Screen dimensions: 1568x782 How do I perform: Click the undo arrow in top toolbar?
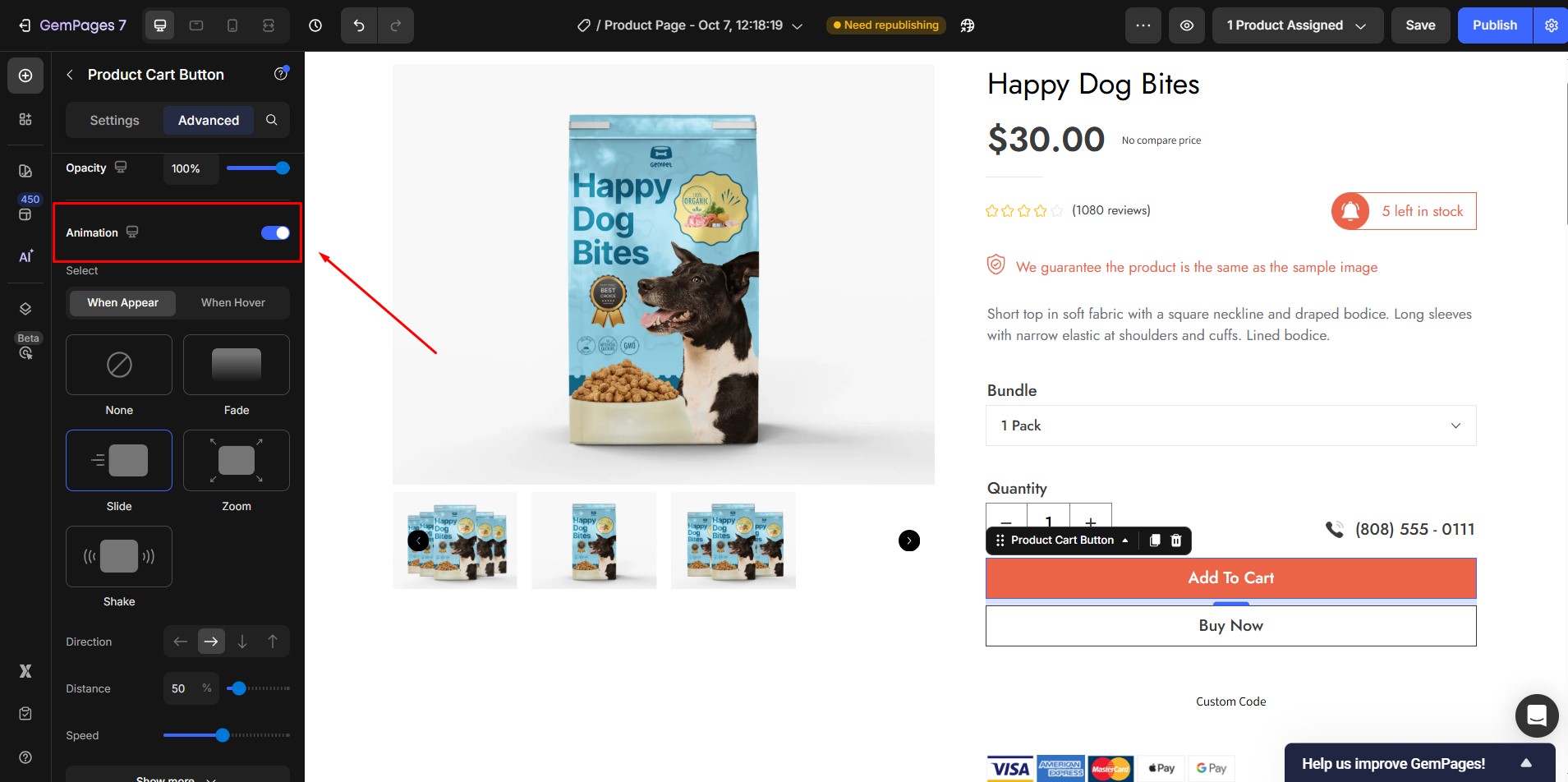(359, 25)
